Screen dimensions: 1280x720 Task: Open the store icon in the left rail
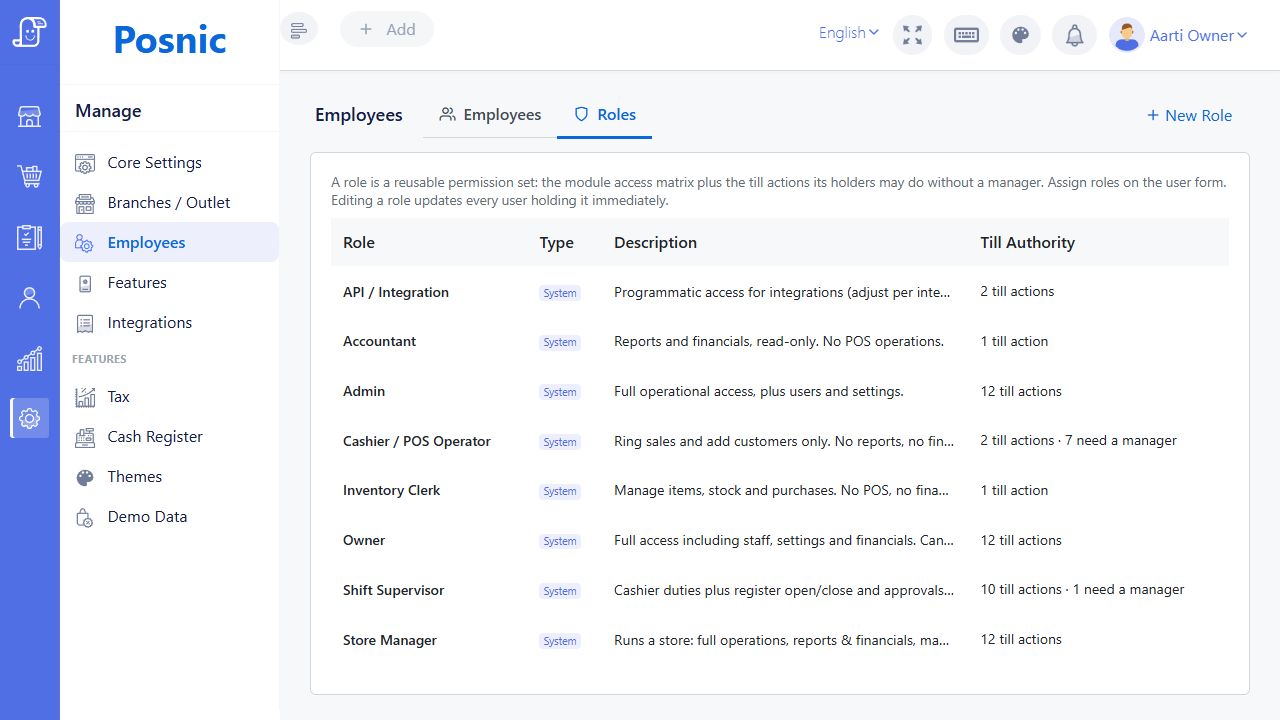[x=30, y=116]
